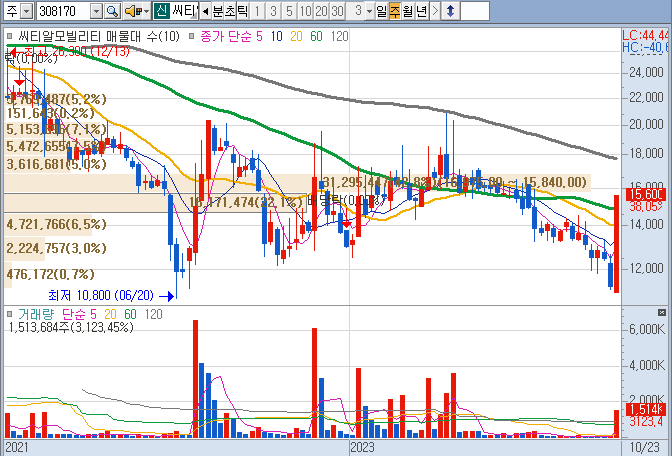Click the empty field beside up-down arrow
This screenshot has width=672, height=456.
point(474,11)
